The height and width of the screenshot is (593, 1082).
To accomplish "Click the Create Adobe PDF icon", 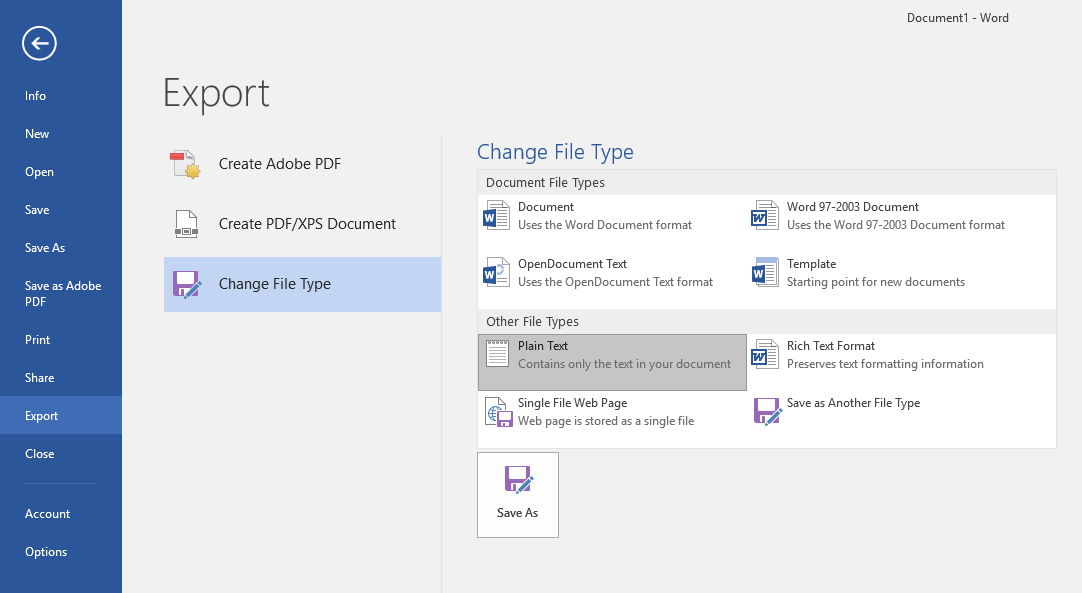I will [x=186, y=164].
